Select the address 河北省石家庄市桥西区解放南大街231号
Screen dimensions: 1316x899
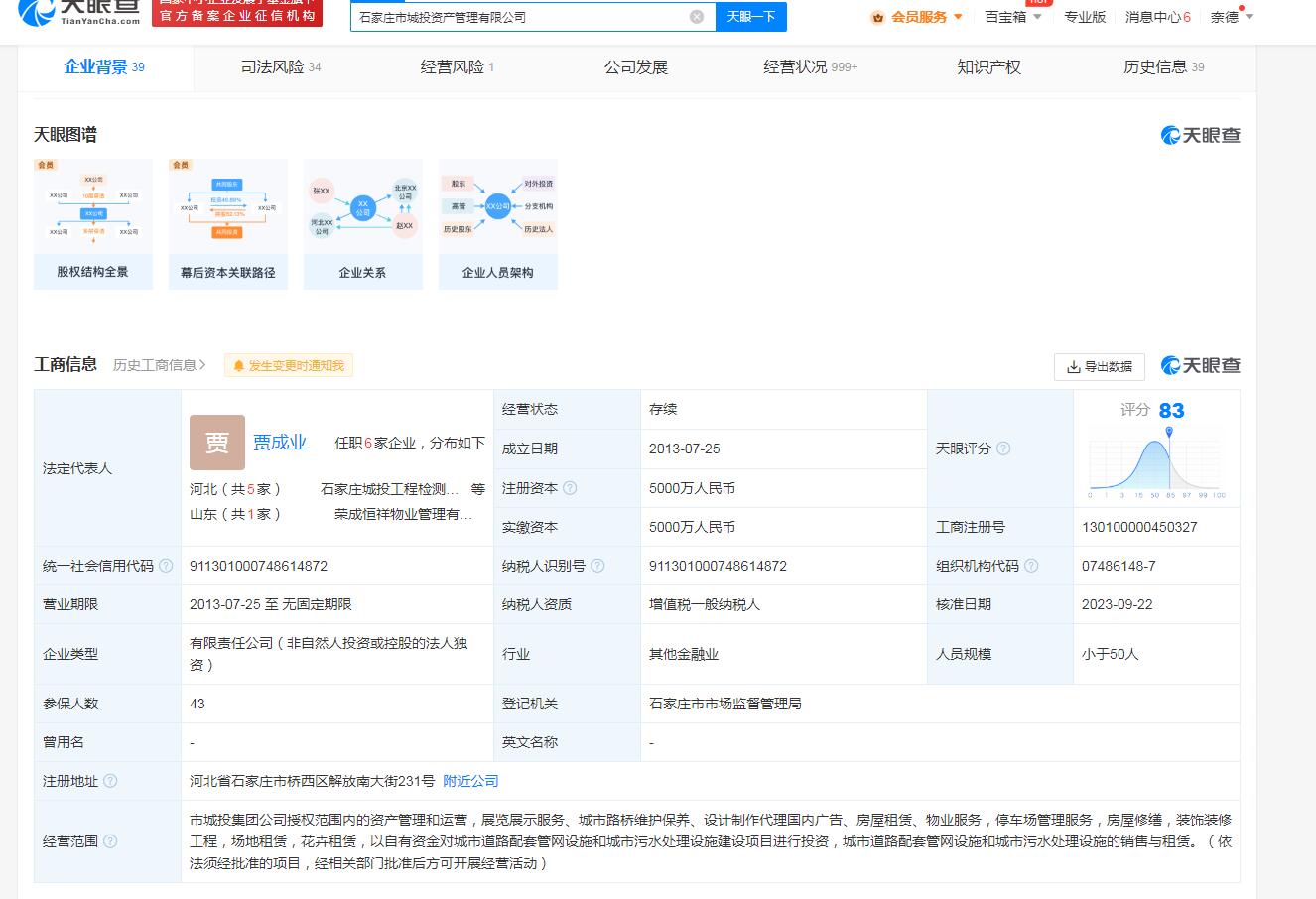[313, 781]
